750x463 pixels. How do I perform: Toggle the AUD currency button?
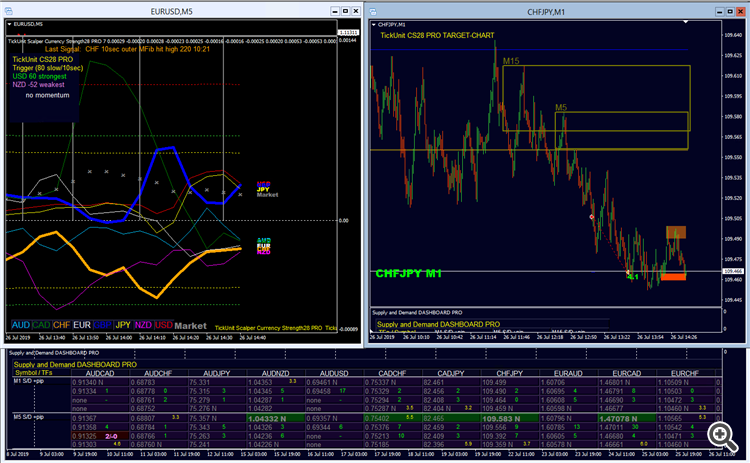21,325
